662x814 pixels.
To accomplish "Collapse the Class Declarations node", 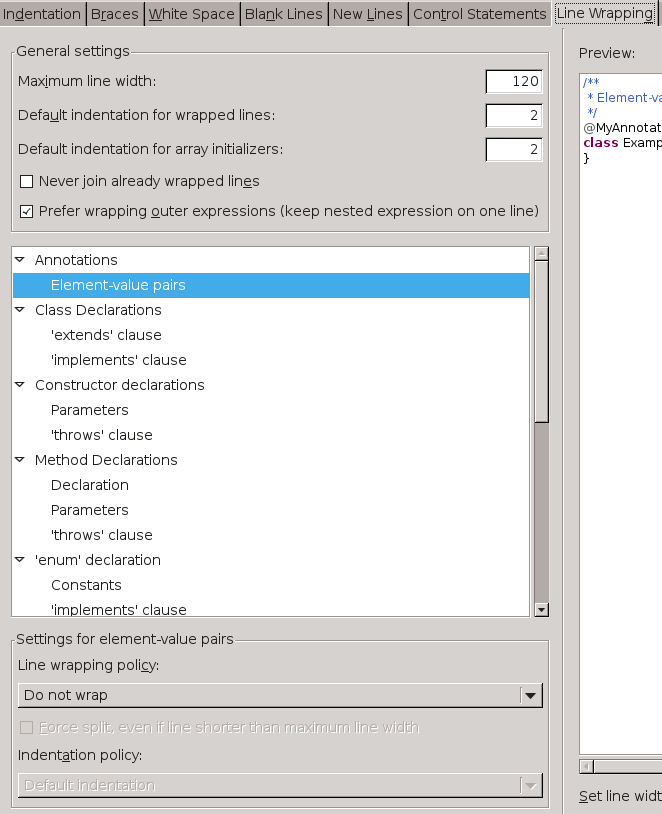I will [20, 310].
